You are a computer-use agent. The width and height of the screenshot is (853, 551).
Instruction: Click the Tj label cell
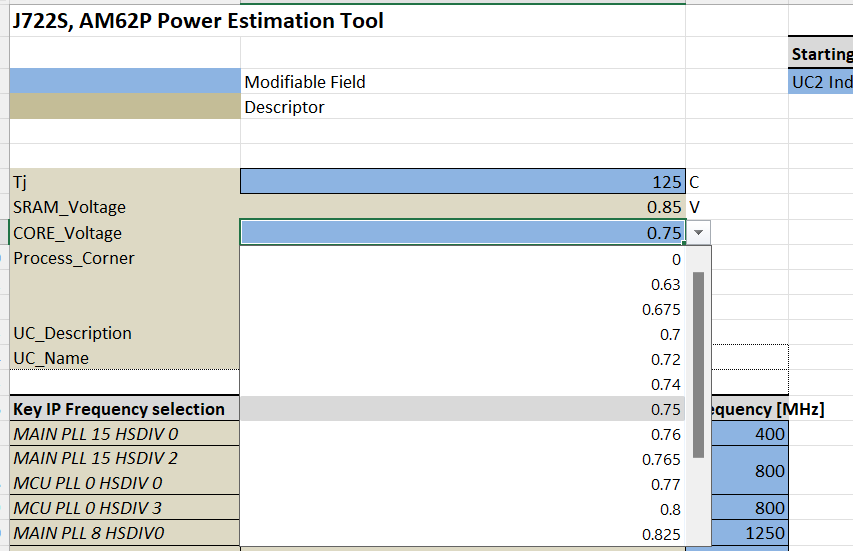(125, 182)
